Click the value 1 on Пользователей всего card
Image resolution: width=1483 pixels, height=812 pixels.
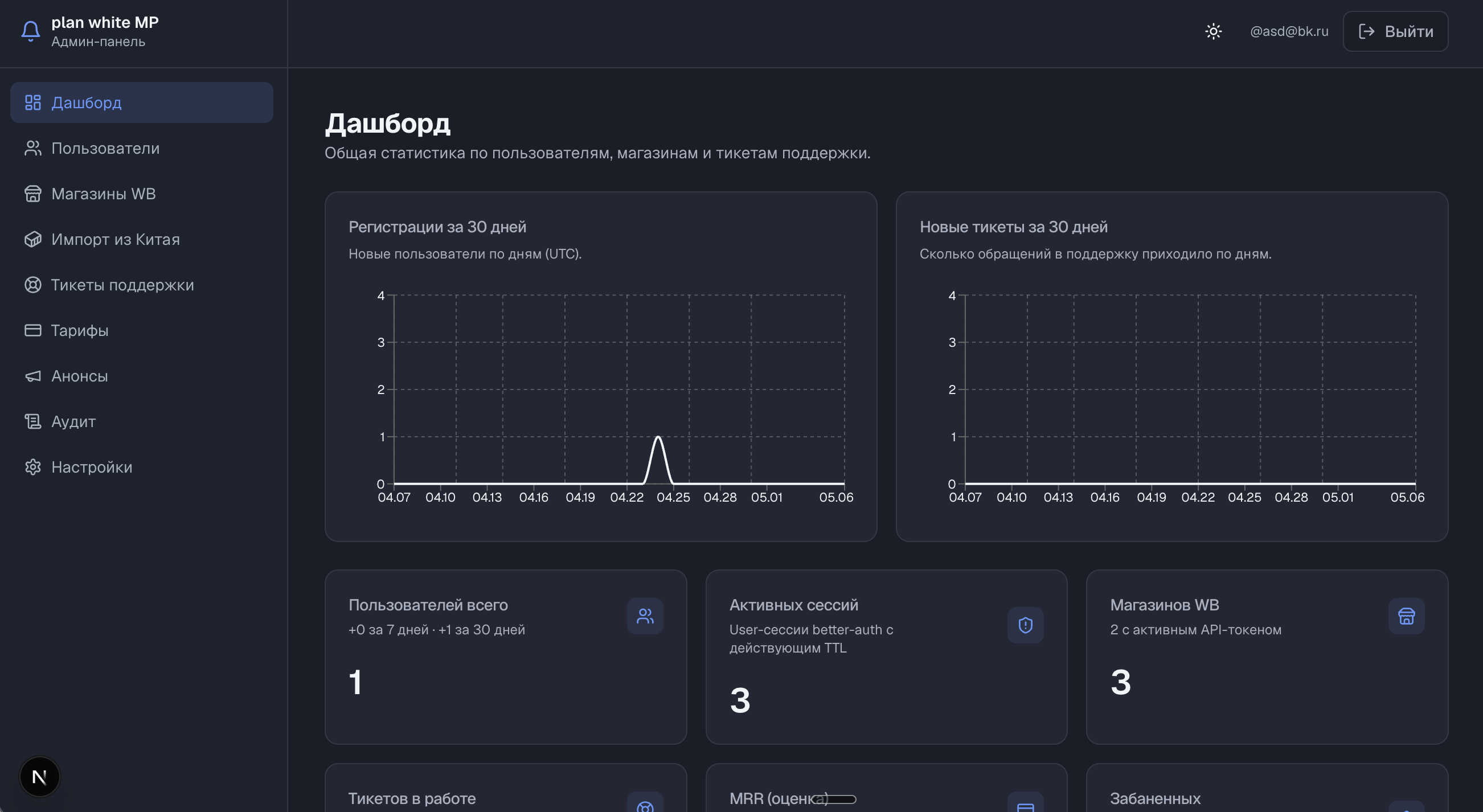point(355,682)
